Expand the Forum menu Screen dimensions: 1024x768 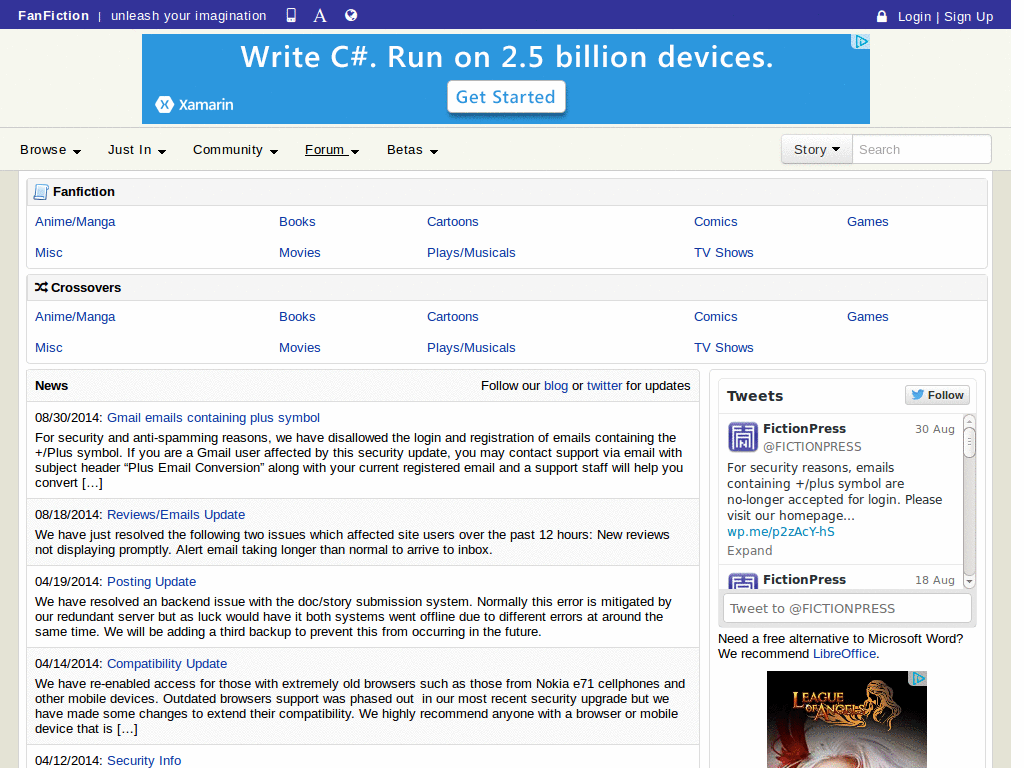pyautogui.click(x=332, y=150)
